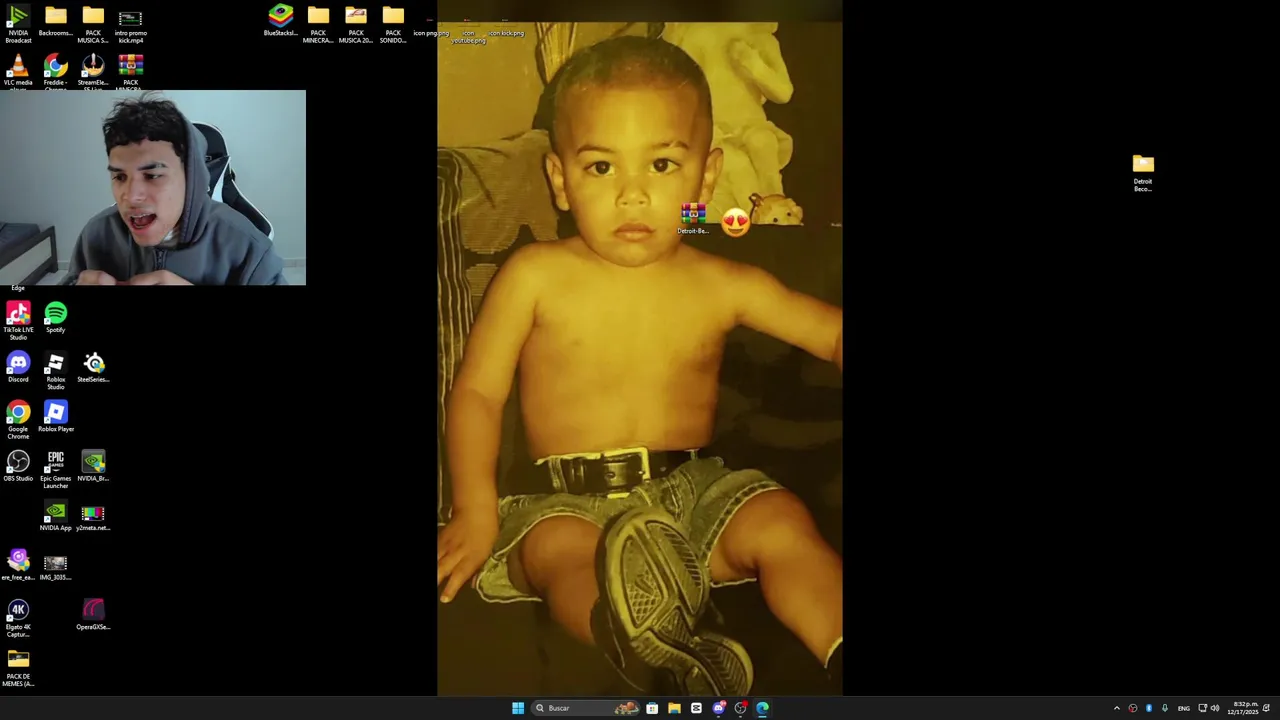The height and width of the screenshot is (720, 1280).
Task: Launch Roblox Player shortcut
Action: 55,417
